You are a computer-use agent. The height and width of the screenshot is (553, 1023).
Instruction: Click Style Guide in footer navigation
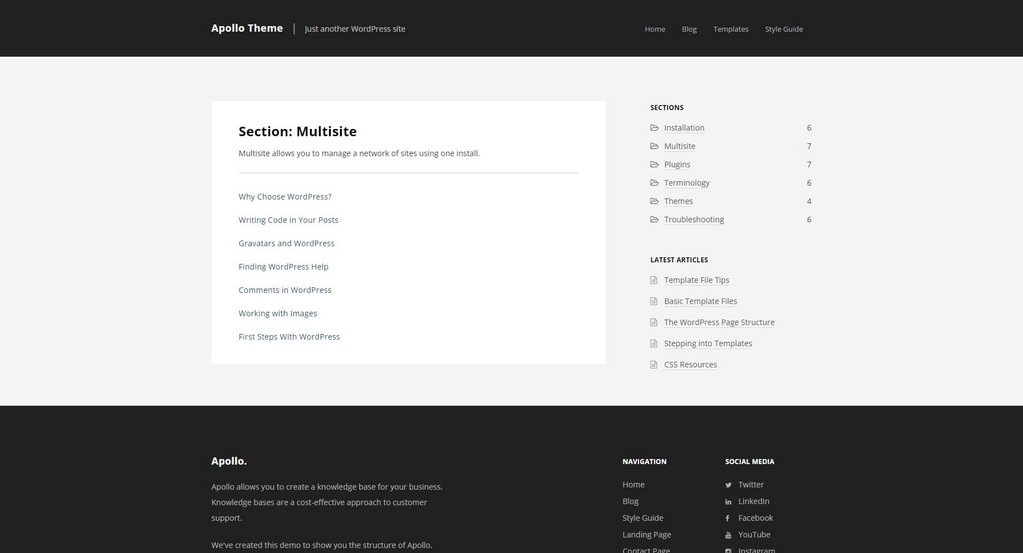click(643, 518)
